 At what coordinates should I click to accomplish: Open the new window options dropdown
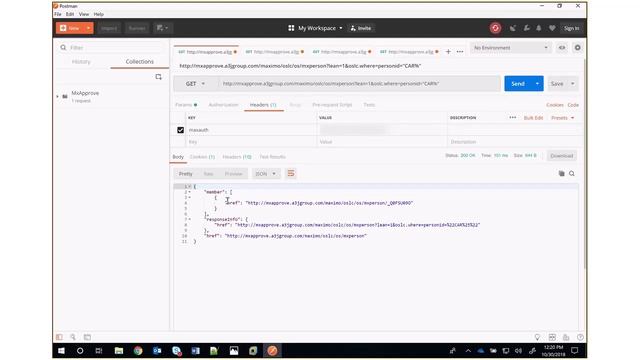pos(162,28)
